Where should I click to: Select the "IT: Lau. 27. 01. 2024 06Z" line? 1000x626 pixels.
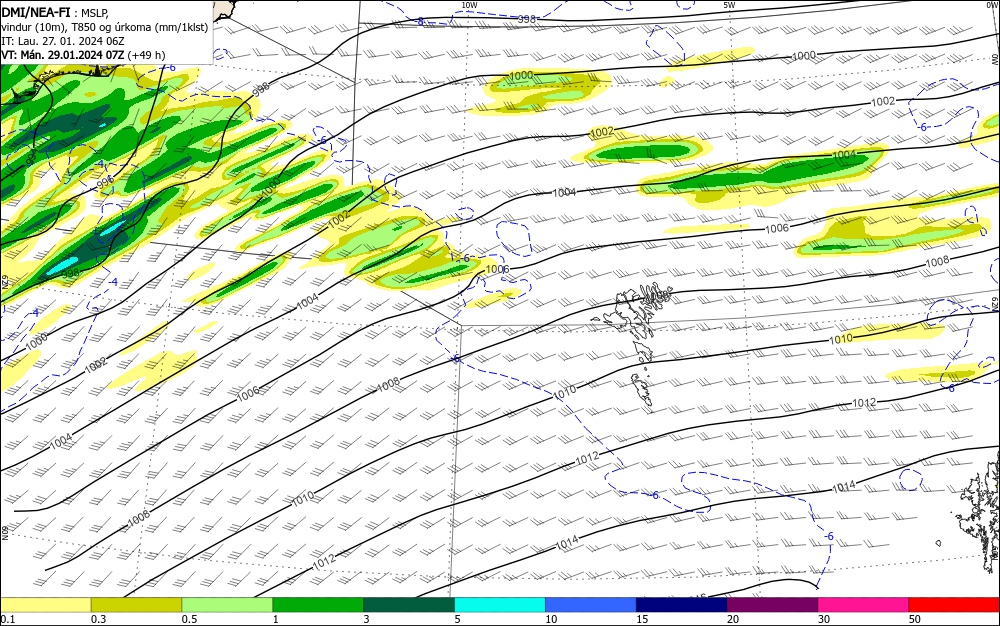(62, 41)
